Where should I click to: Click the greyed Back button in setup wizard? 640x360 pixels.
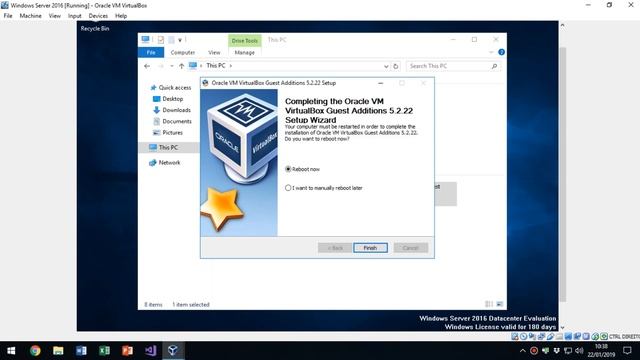(335, 248)
